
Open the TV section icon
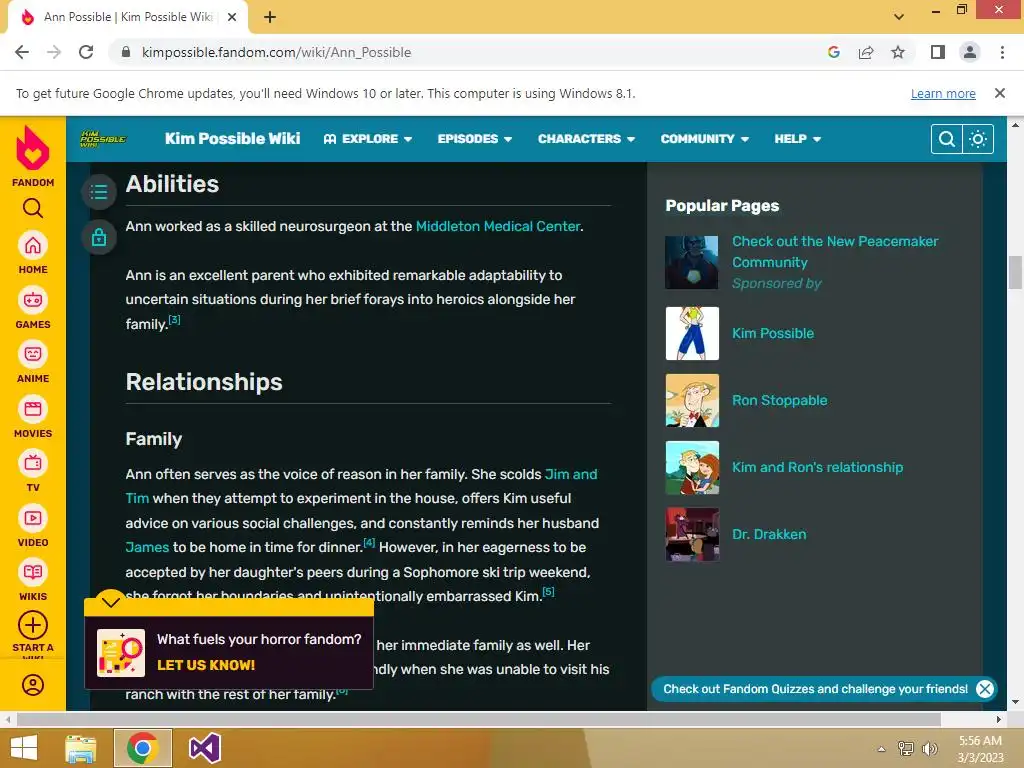point(33,464)
